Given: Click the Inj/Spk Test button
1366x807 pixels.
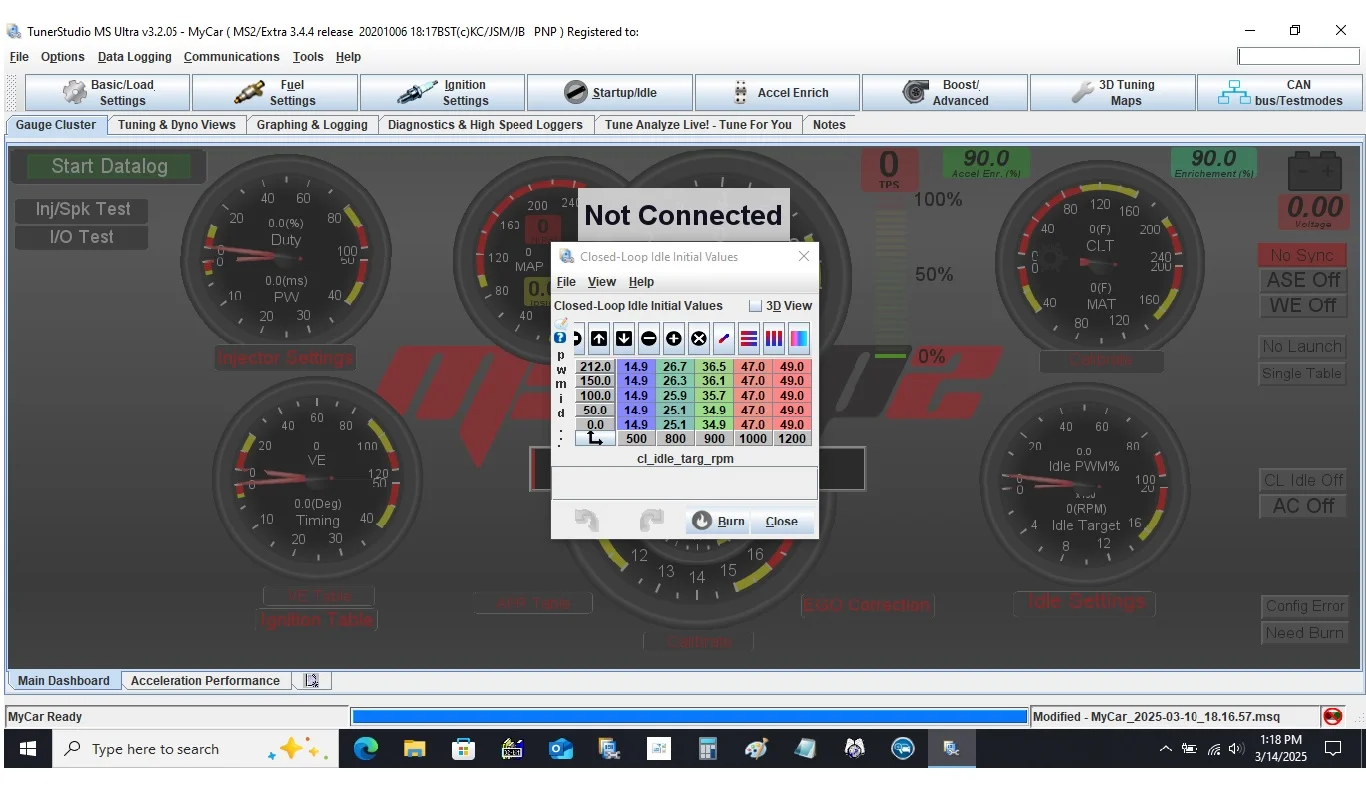Looking at the screenshot, I should point(83,209).
